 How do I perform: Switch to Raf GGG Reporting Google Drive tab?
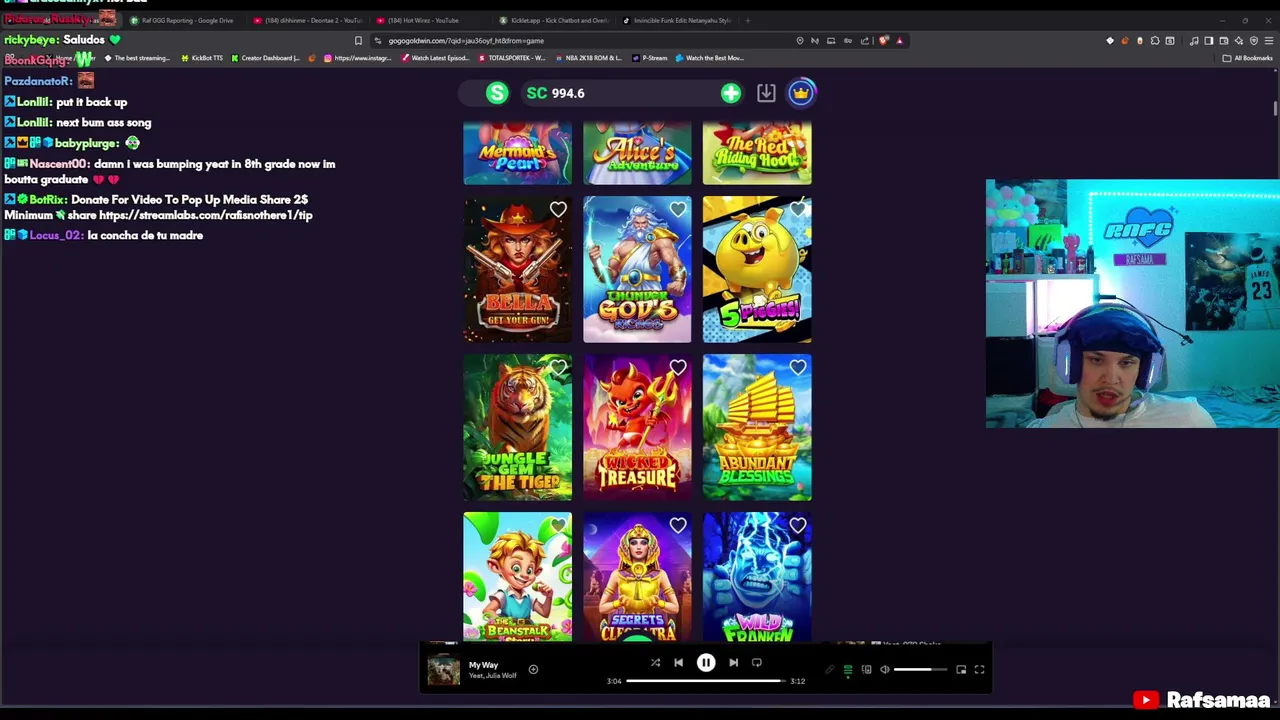pos(185,20)
